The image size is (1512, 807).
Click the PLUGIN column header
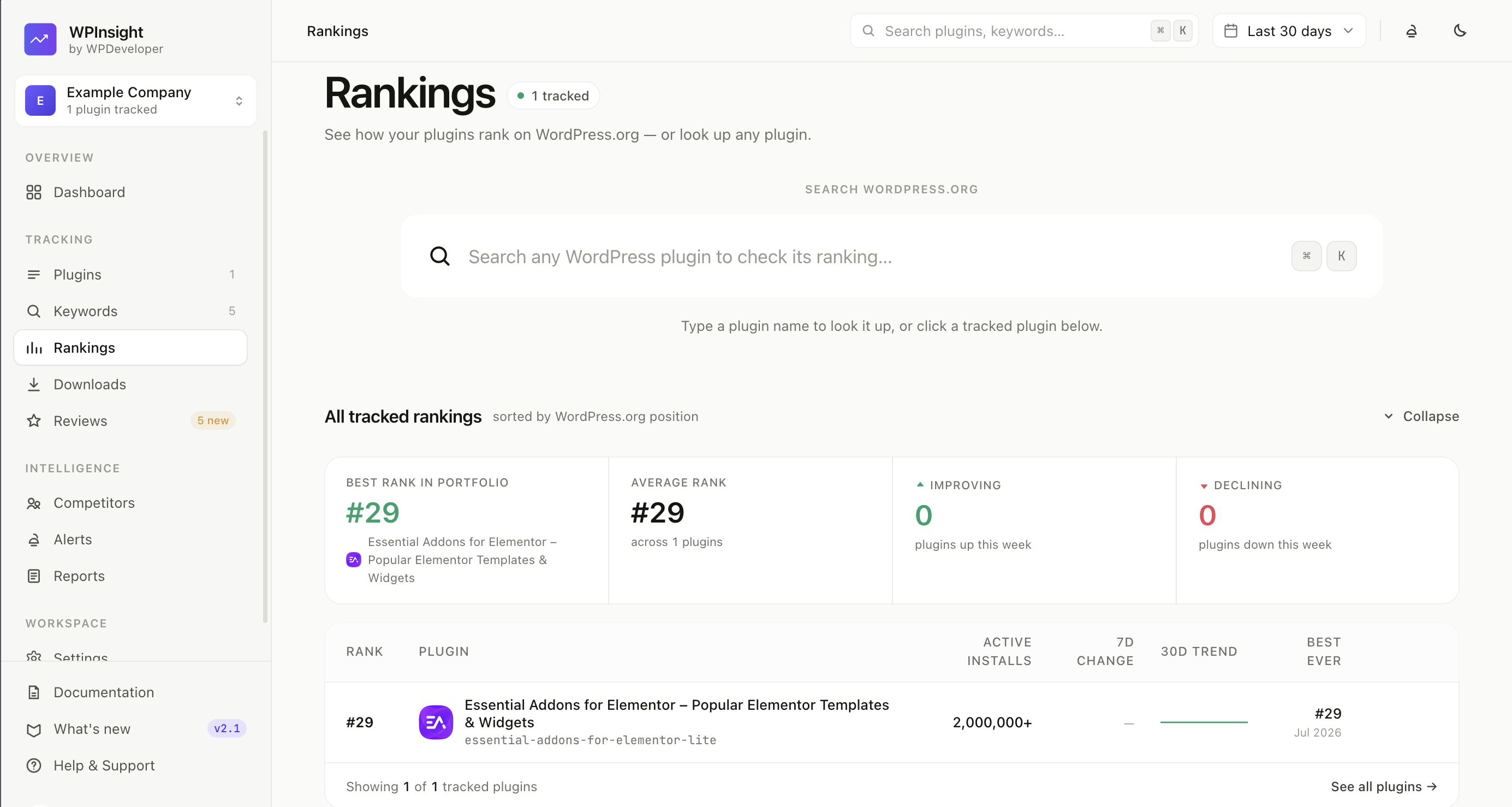pyautogui.click(x=444, y=651)
